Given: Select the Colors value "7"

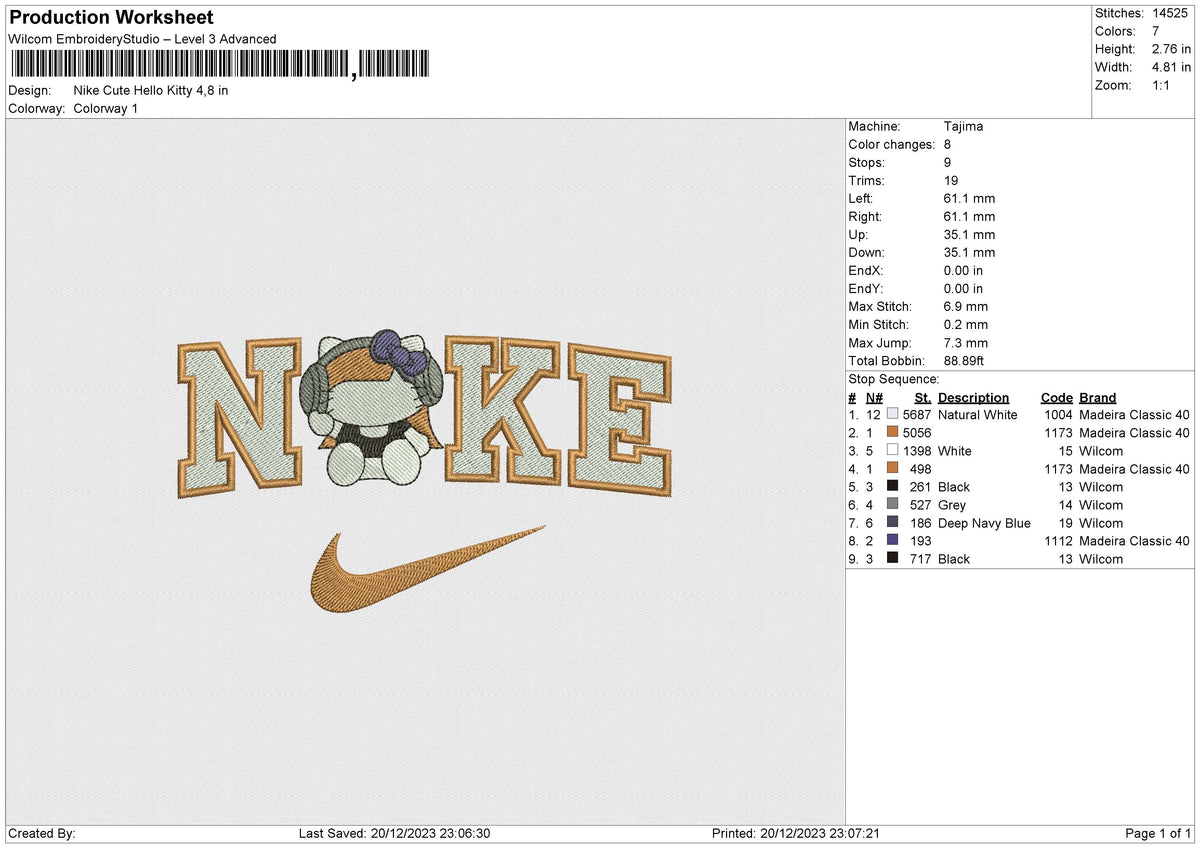Looking at the screenshot, I should tap(1156, 31).
